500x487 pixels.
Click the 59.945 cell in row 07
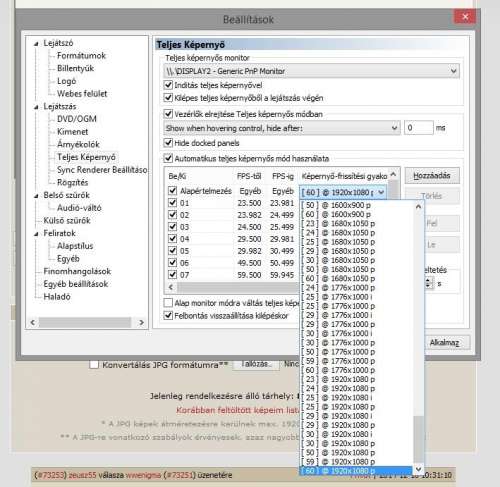coord(282,275)
